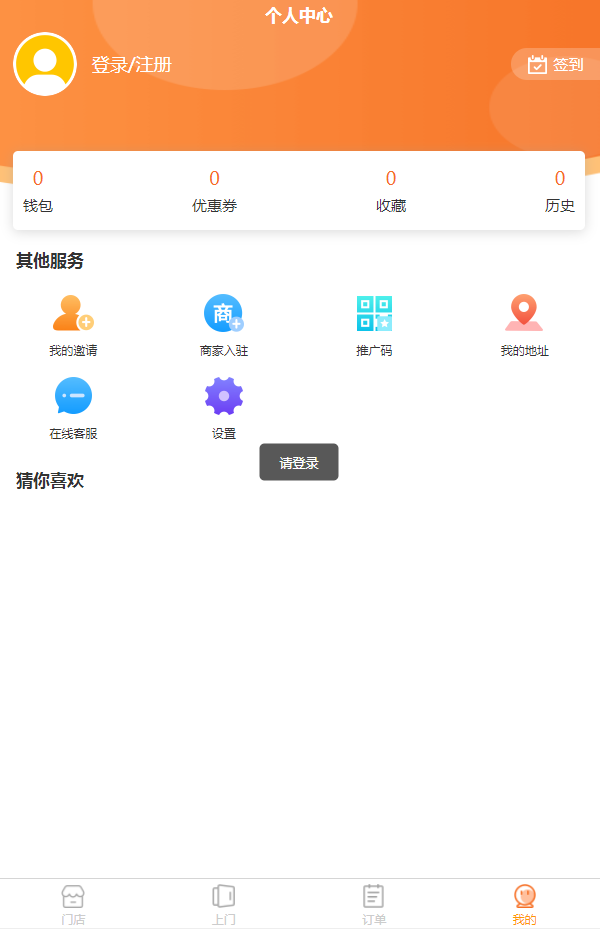Tap the default user avatar icon
600x931 pixels.
pos(45,64)
